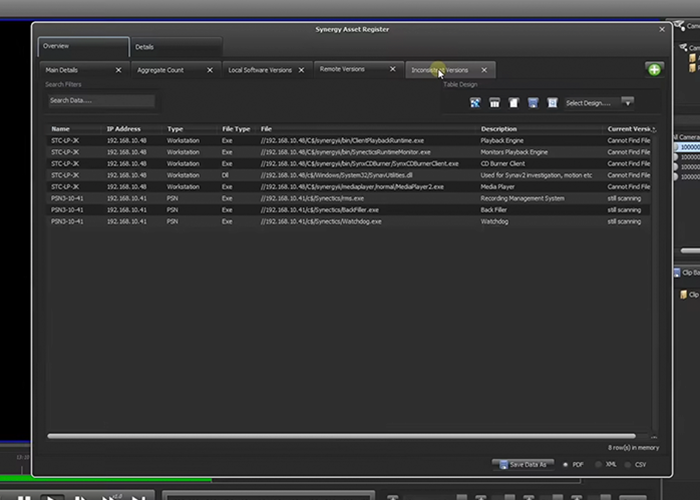Click the Dll file type cell

(x=225, y=175)
